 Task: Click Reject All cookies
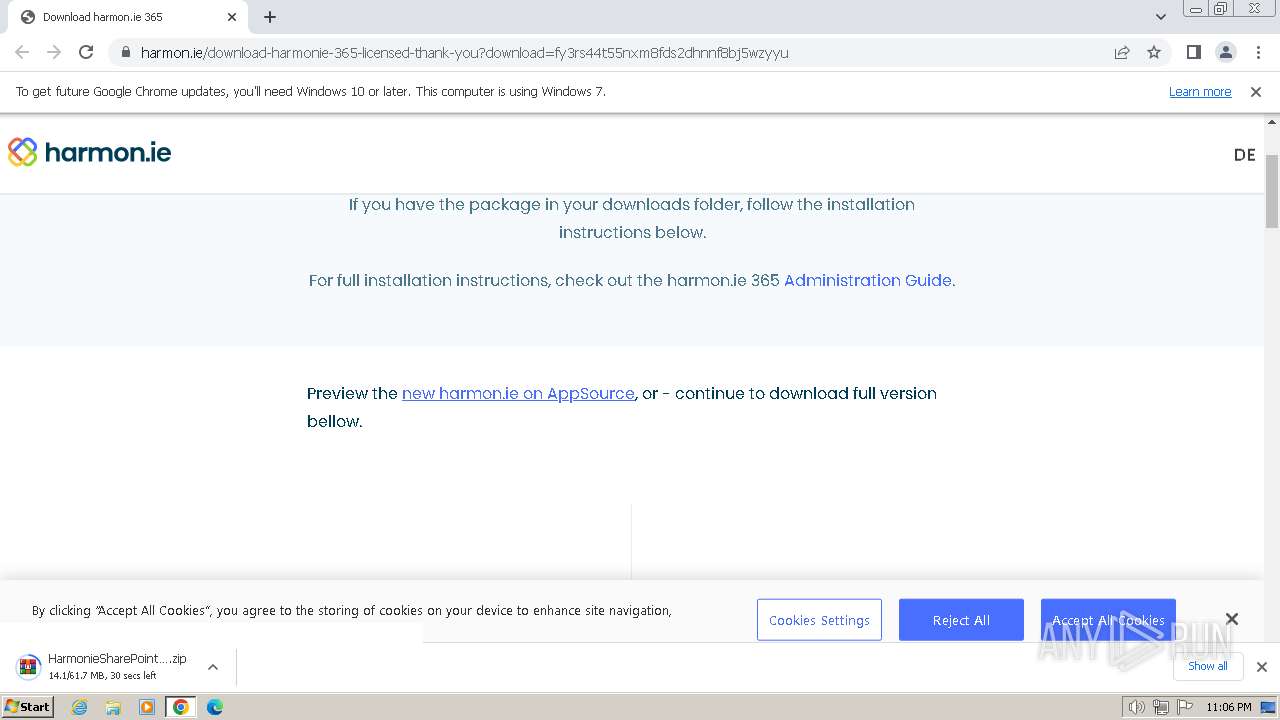[x=961, y=620]
